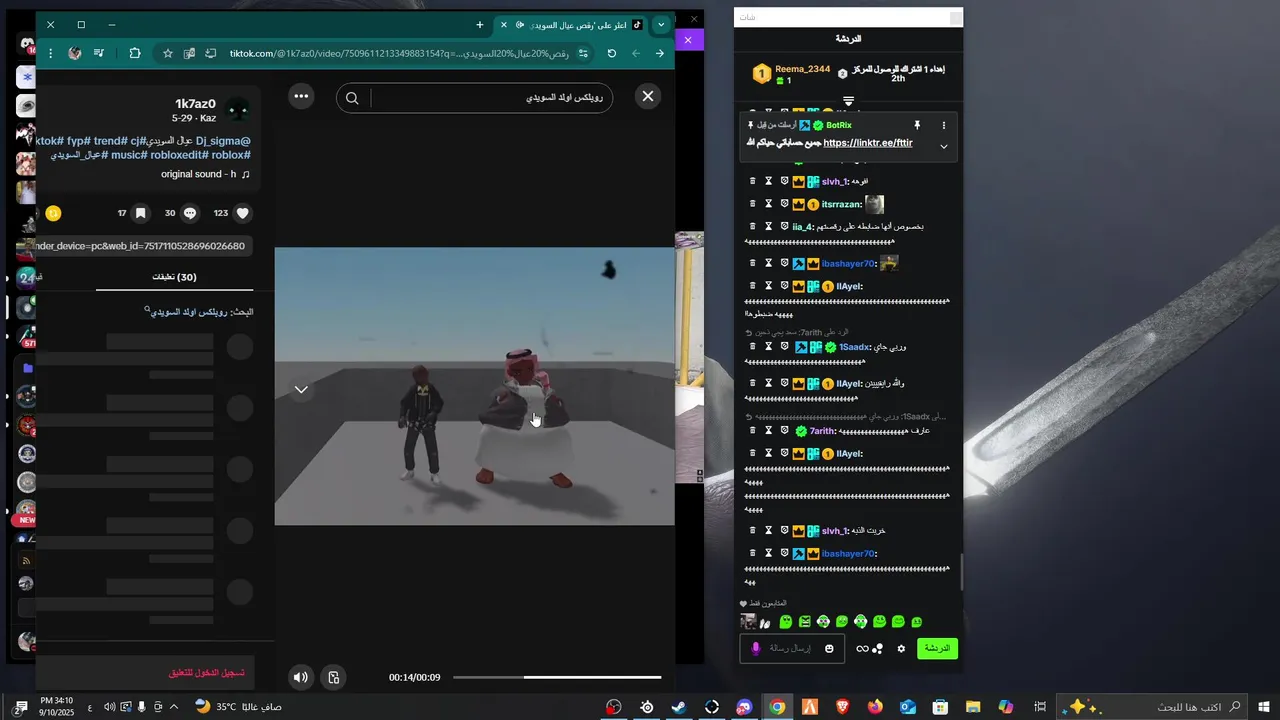The height and width of the screenshot is (720, 1280).
Task: Open Chrome extensions puzzle icon
Action: pos(135,53)
